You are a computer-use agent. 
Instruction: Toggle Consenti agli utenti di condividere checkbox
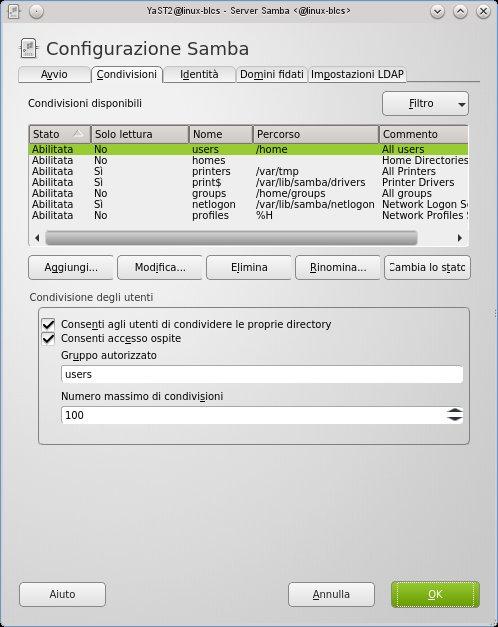click(x=48, y=324)
